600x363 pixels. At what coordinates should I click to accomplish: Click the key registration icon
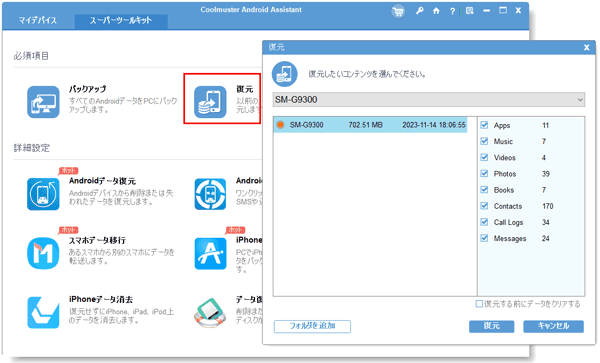(x=420, y=11)
